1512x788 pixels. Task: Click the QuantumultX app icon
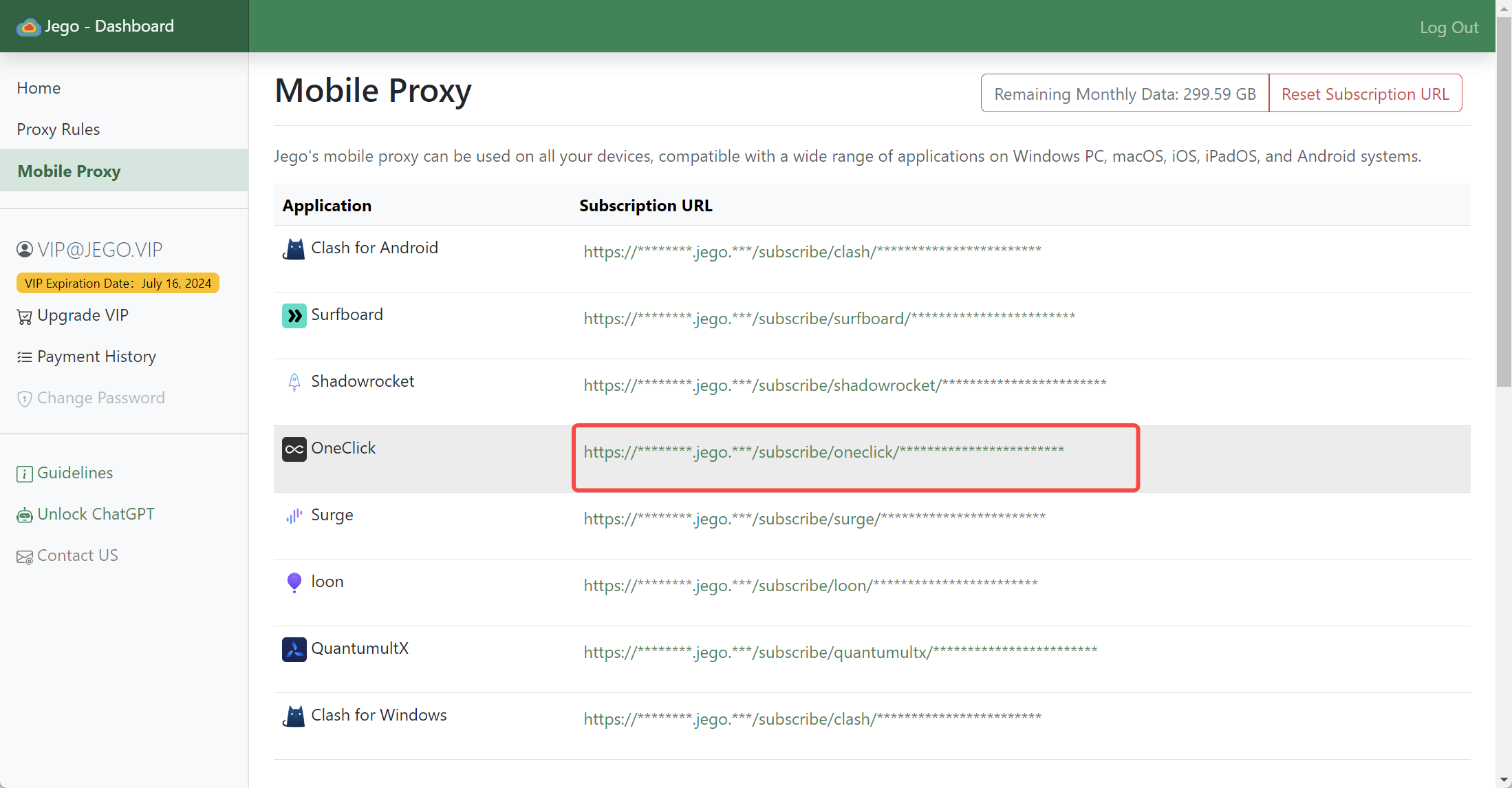tap(294, 649)
